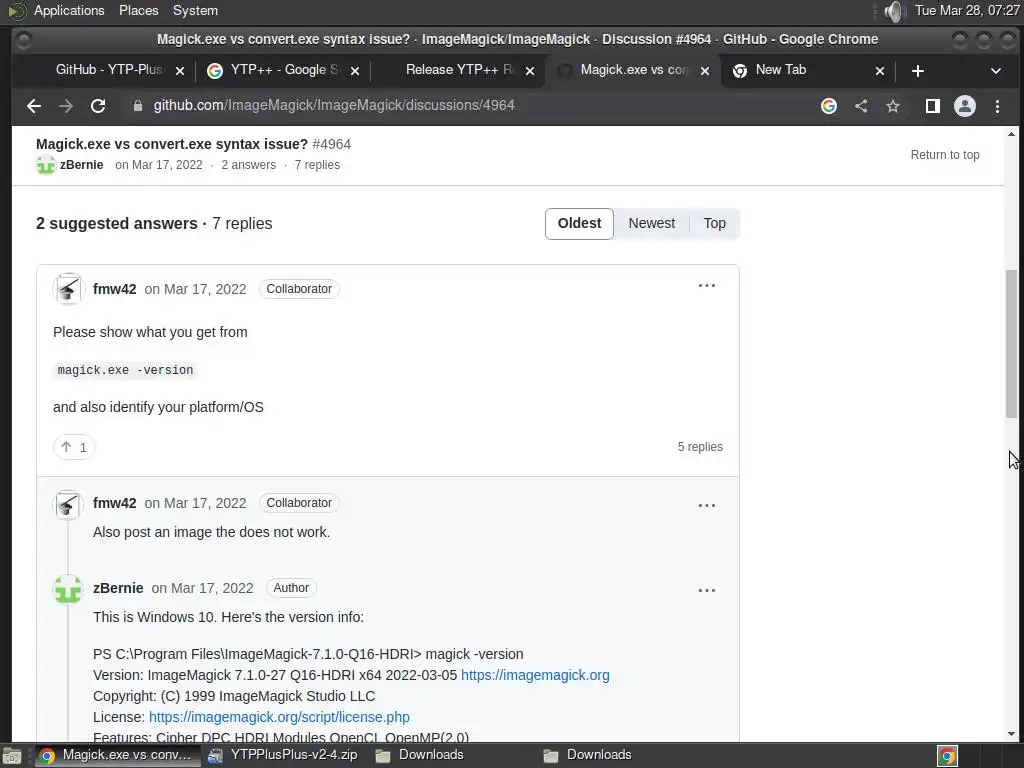Viewport: 1024px width, 768px height.
Task: Open the System menu
Action: 195,10
